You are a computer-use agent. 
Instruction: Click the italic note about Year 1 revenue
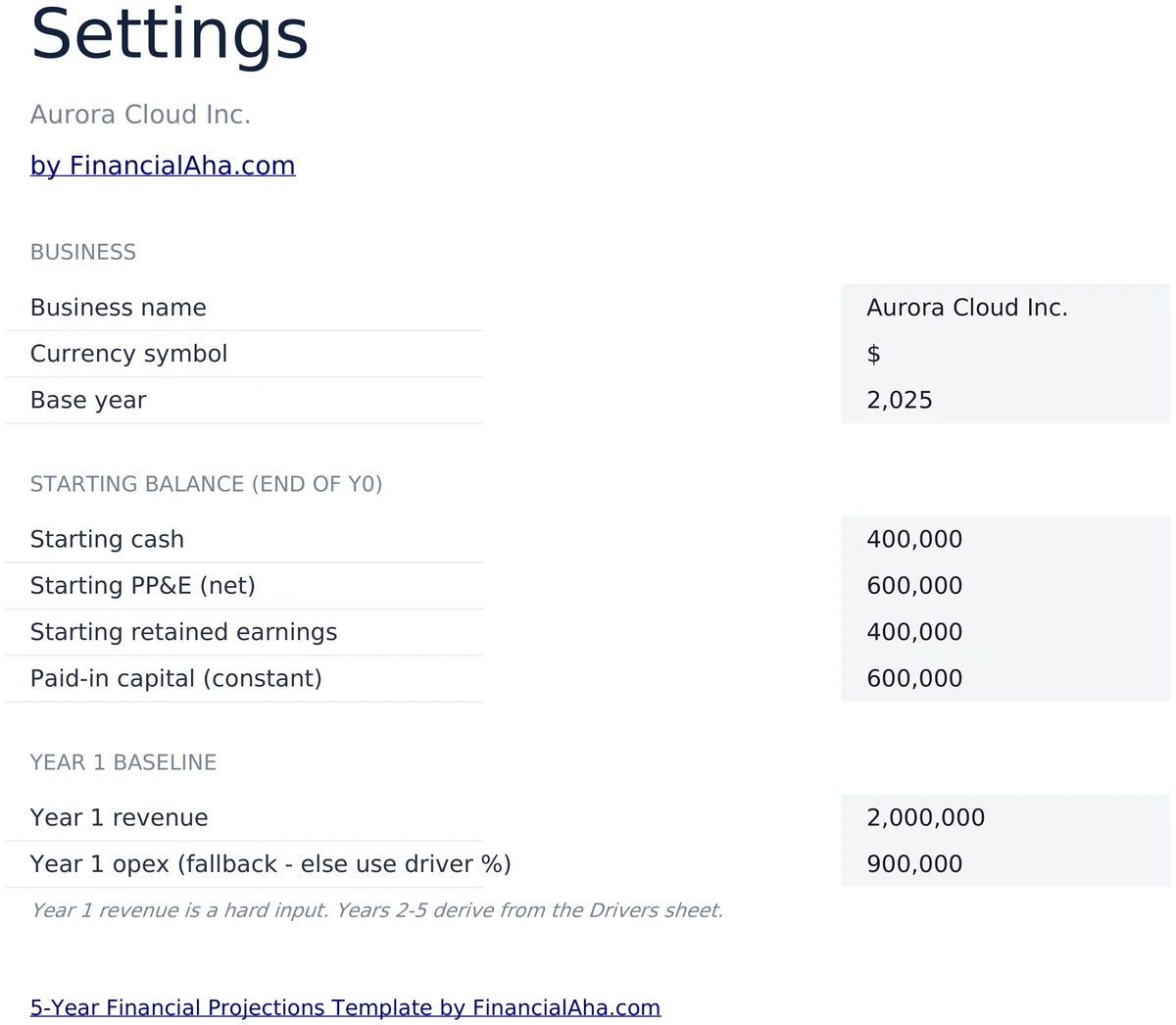(x=376, y=910)
